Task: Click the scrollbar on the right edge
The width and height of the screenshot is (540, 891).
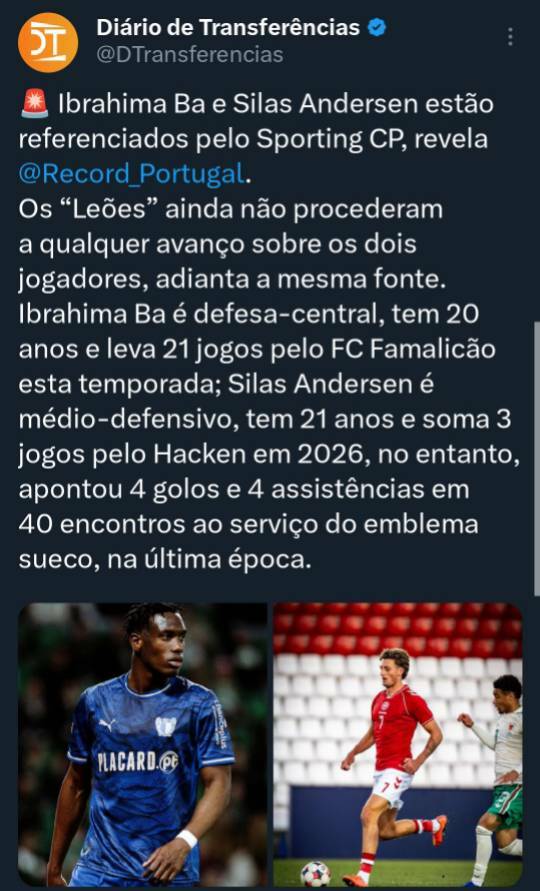Action: coord(537,460)
